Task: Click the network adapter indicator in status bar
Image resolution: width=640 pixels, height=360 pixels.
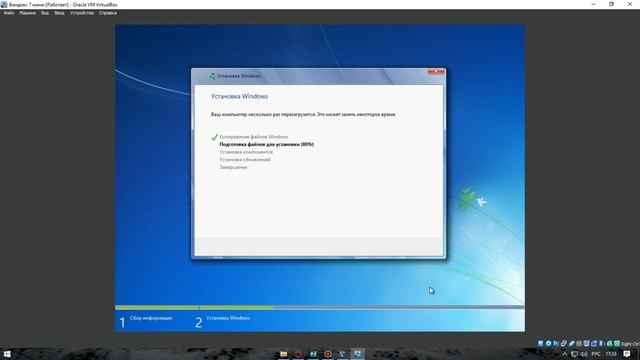Action: pos(564,344)
